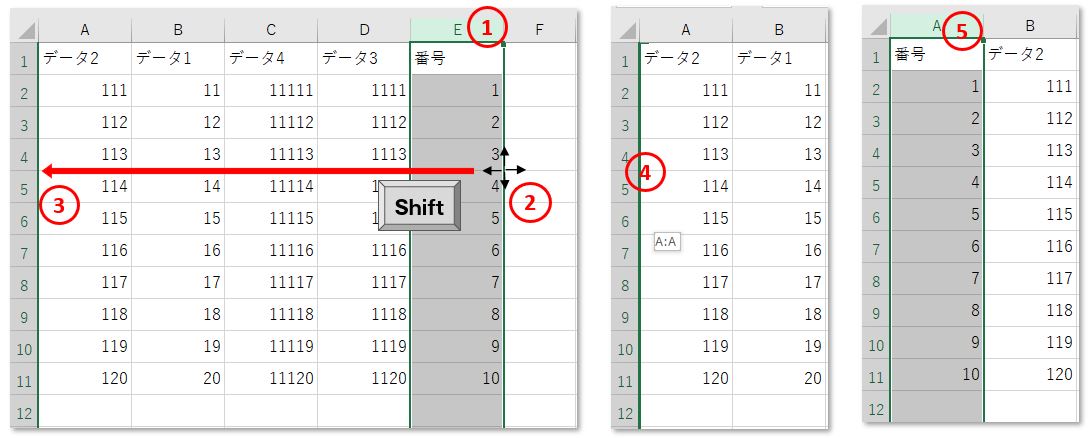Select all cells via corner triangle in left sheet
The width and height of the screenshot is (1092, 438).
(x=24, y=30)
